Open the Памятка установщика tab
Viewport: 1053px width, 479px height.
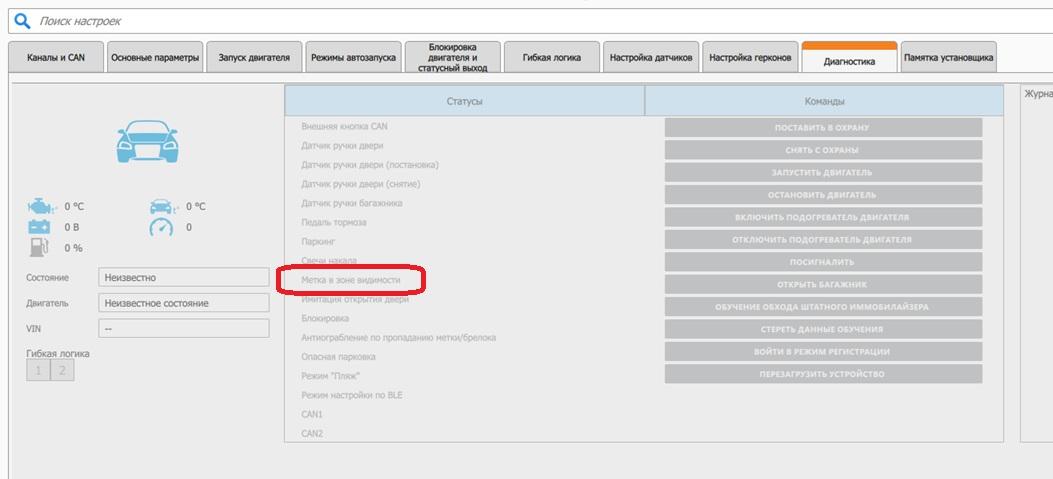pyautogui.click(x=948, y=58)
